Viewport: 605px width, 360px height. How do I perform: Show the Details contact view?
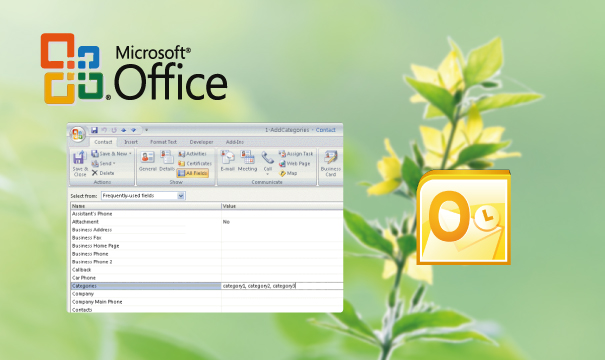[167, 161]
